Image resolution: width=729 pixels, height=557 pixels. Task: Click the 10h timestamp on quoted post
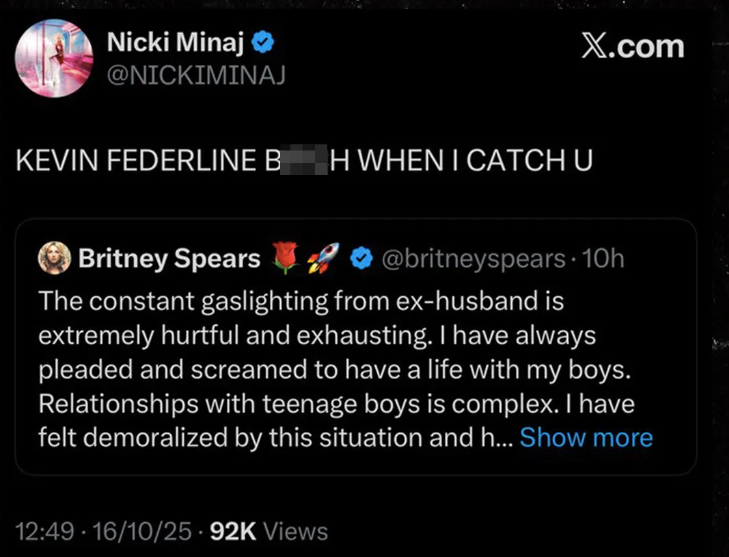[x=603, y=258]
